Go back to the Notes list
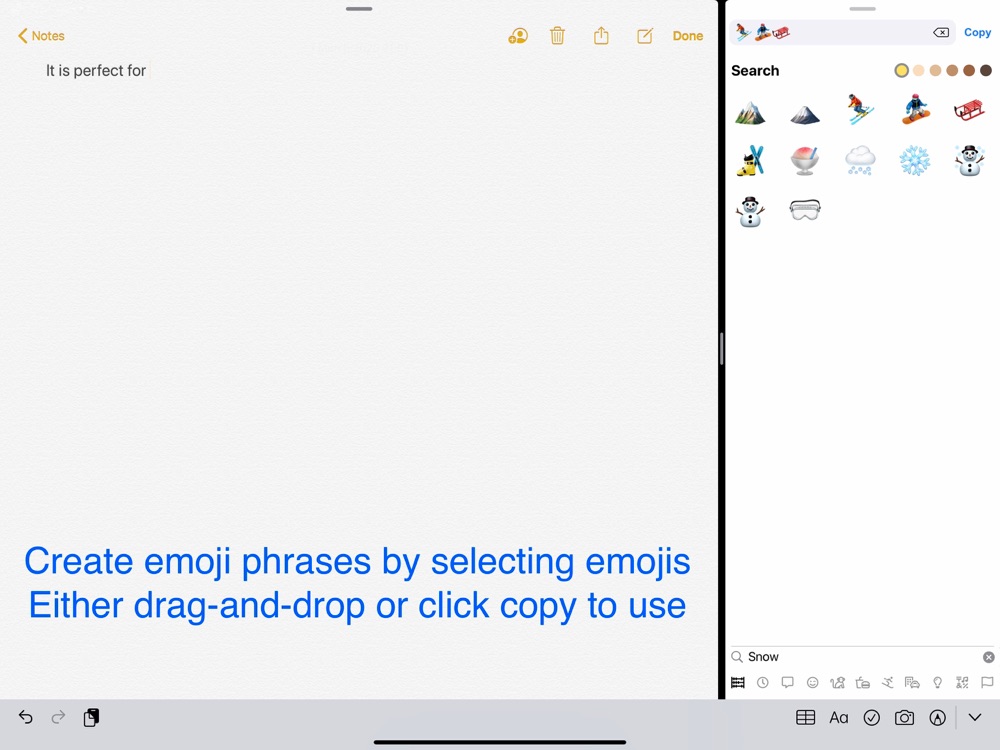1000x750 pixels. 41,36
